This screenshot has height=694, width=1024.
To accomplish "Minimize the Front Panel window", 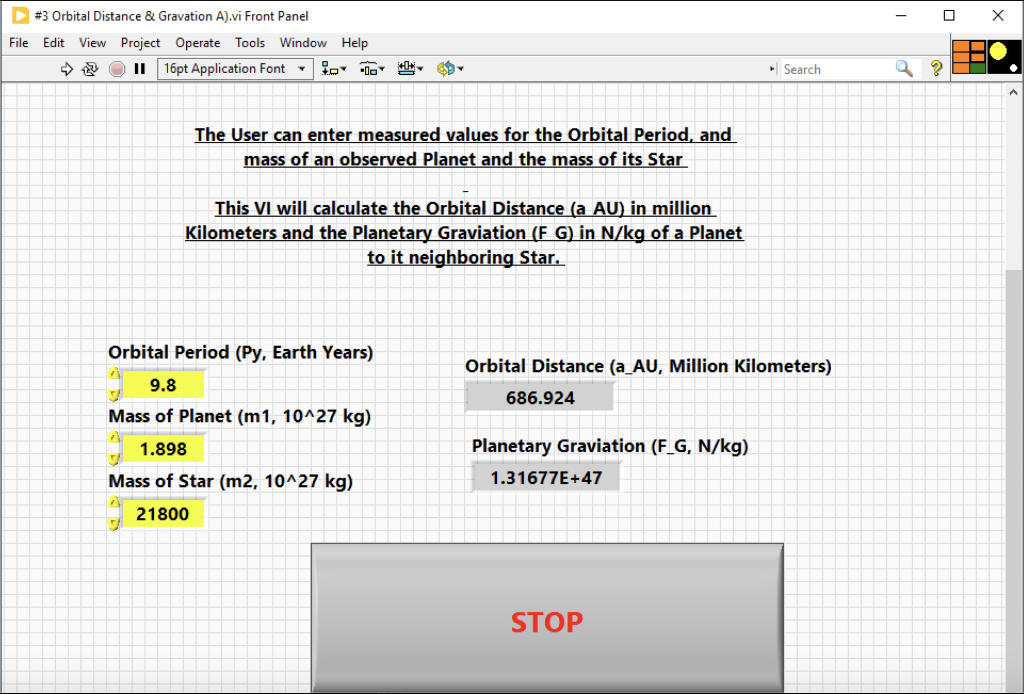I will (901, 16).
